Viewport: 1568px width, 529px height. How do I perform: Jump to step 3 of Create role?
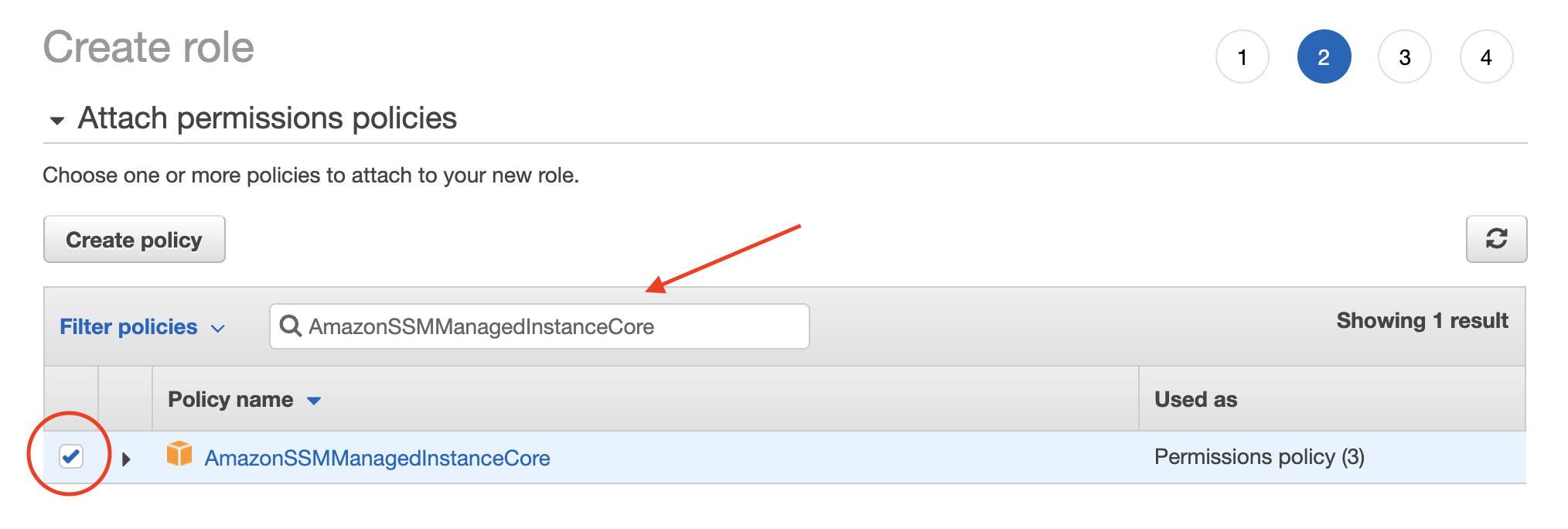pos(1405,56)
